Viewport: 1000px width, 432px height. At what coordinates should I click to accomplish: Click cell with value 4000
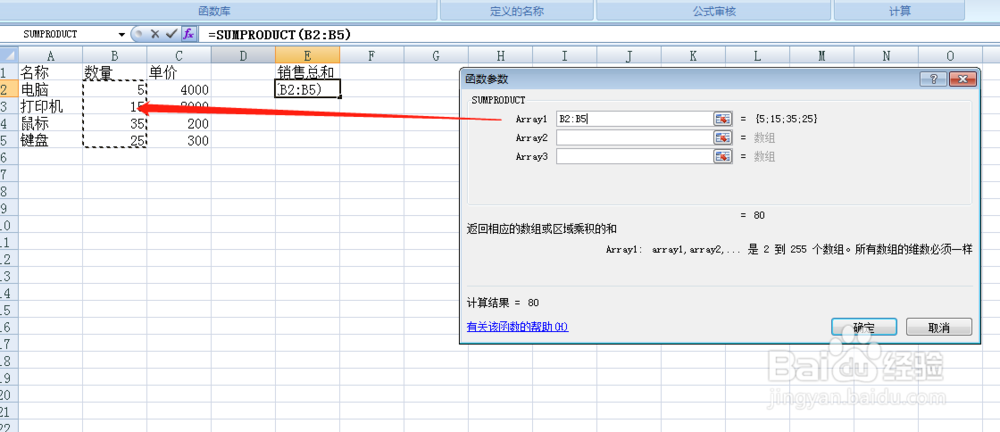pyautogui.click(x=179, y=89)
